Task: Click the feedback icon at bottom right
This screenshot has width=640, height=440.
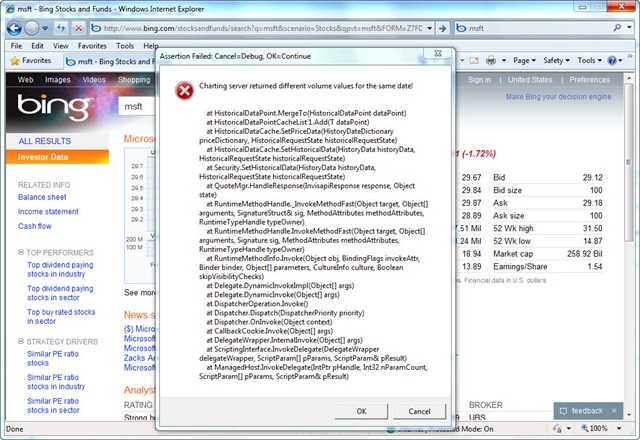Action: [x=566, y=411]
